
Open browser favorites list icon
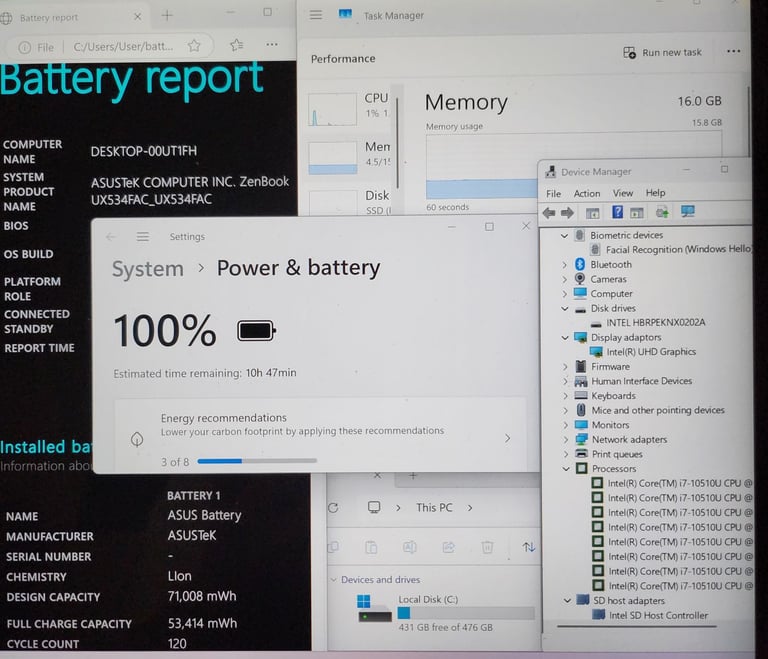click(237, 45)
